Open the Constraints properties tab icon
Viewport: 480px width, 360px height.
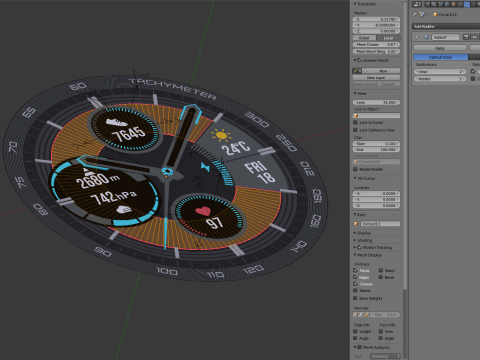[x=460, y=4]
